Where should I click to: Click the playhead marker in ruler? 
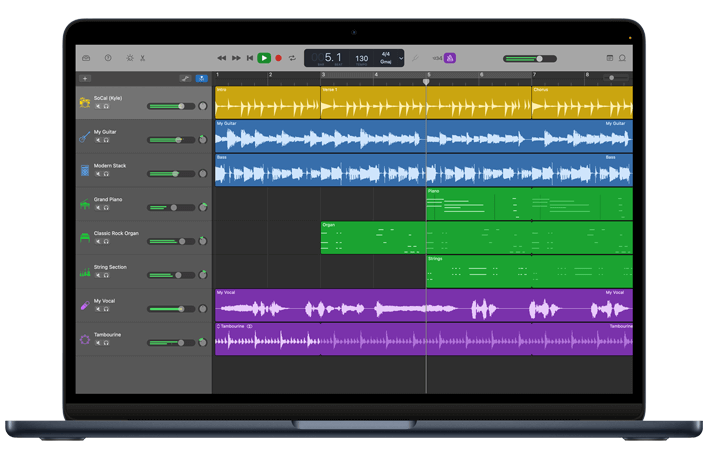[x=426, y=82]
